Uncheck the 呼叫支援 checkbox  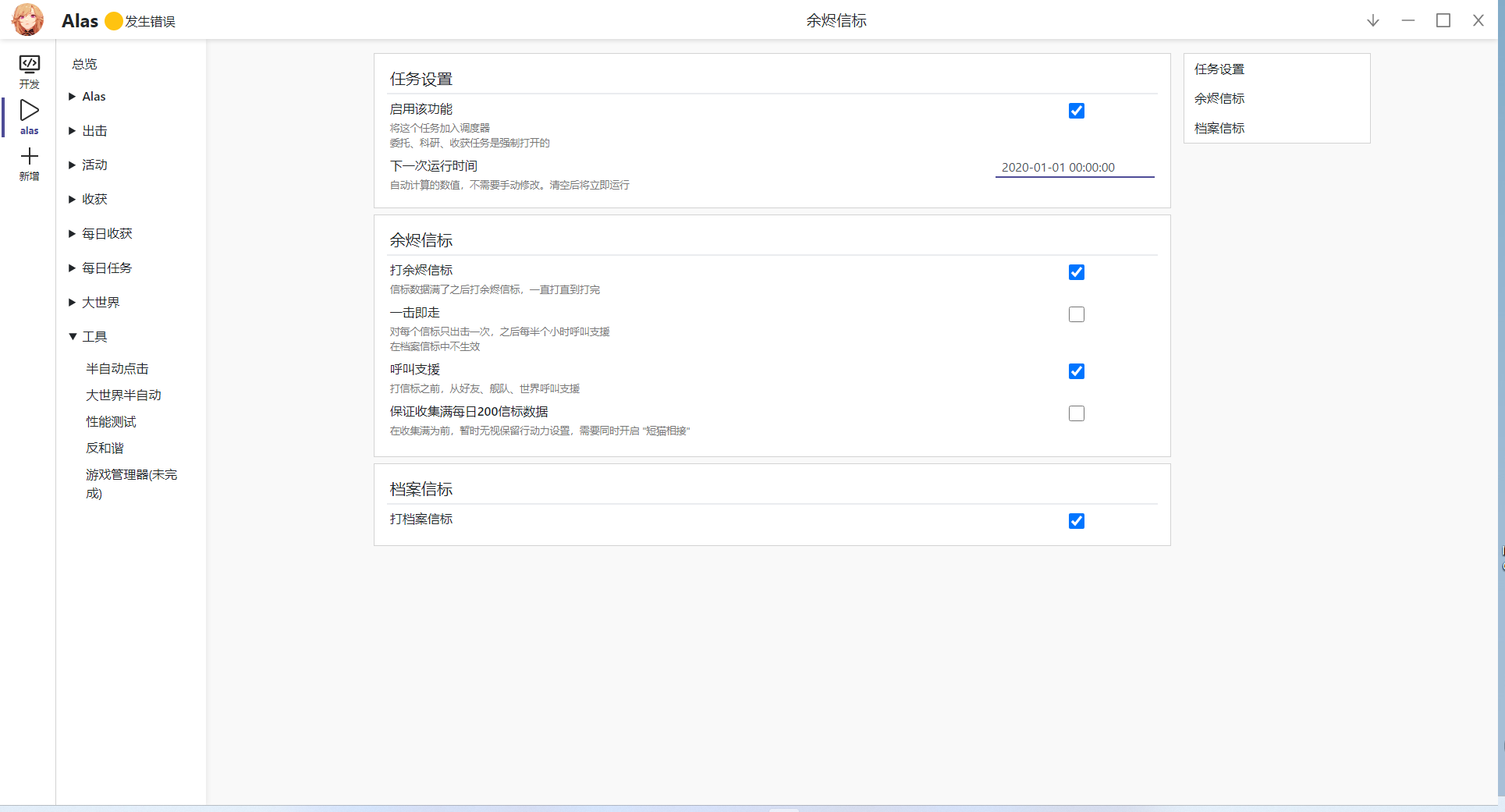coord(1076,371)
